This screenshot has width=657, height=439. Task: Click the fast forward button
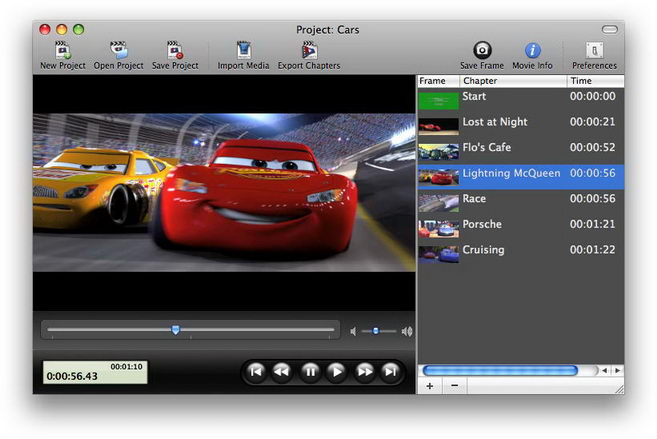tap(364, 372)
